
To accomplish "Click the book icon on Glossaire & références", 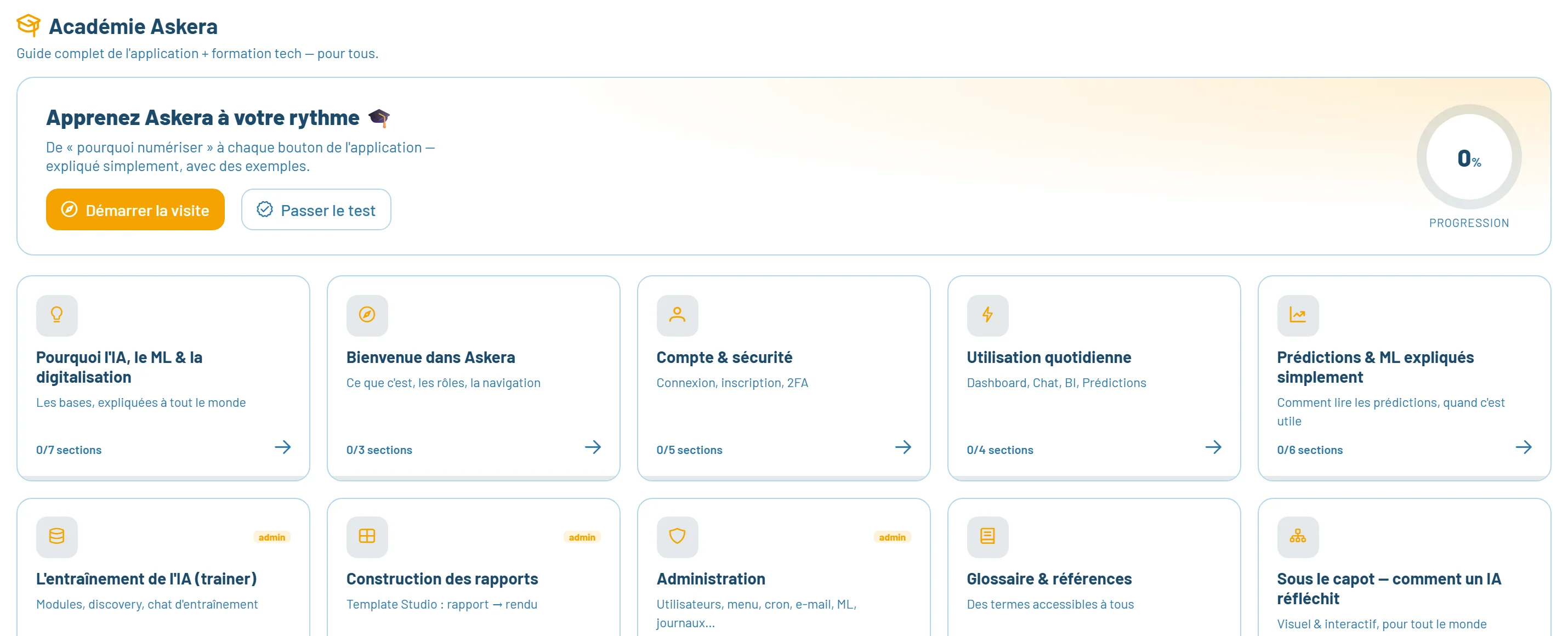I will click(x=987, y=537).
